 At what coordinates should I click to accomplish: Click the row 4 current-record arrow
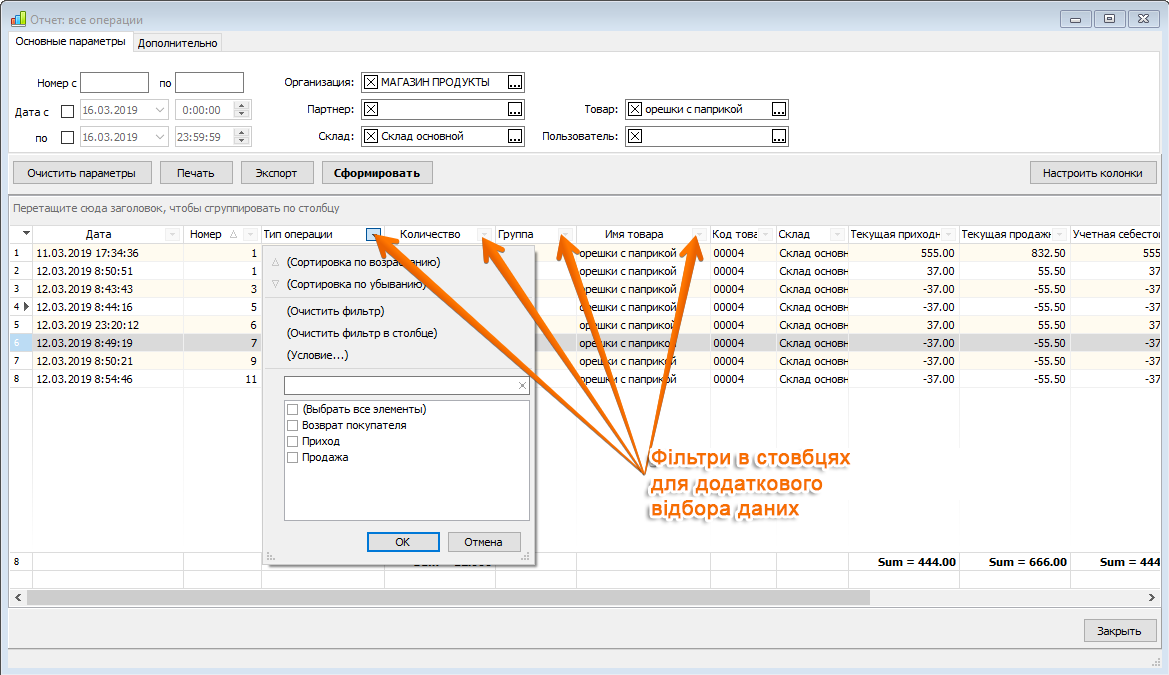pyautogui.click(x=27, y=307)
